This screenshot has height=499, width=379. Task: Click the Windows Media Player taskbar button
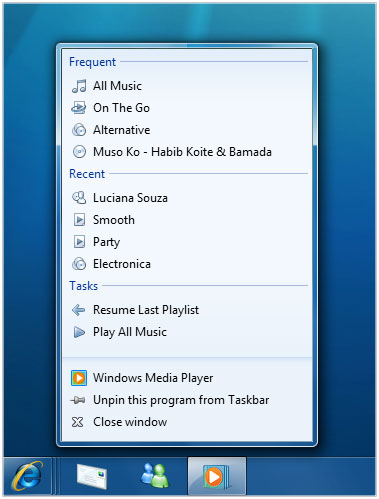pyautogui.click(x=217, y=476)
